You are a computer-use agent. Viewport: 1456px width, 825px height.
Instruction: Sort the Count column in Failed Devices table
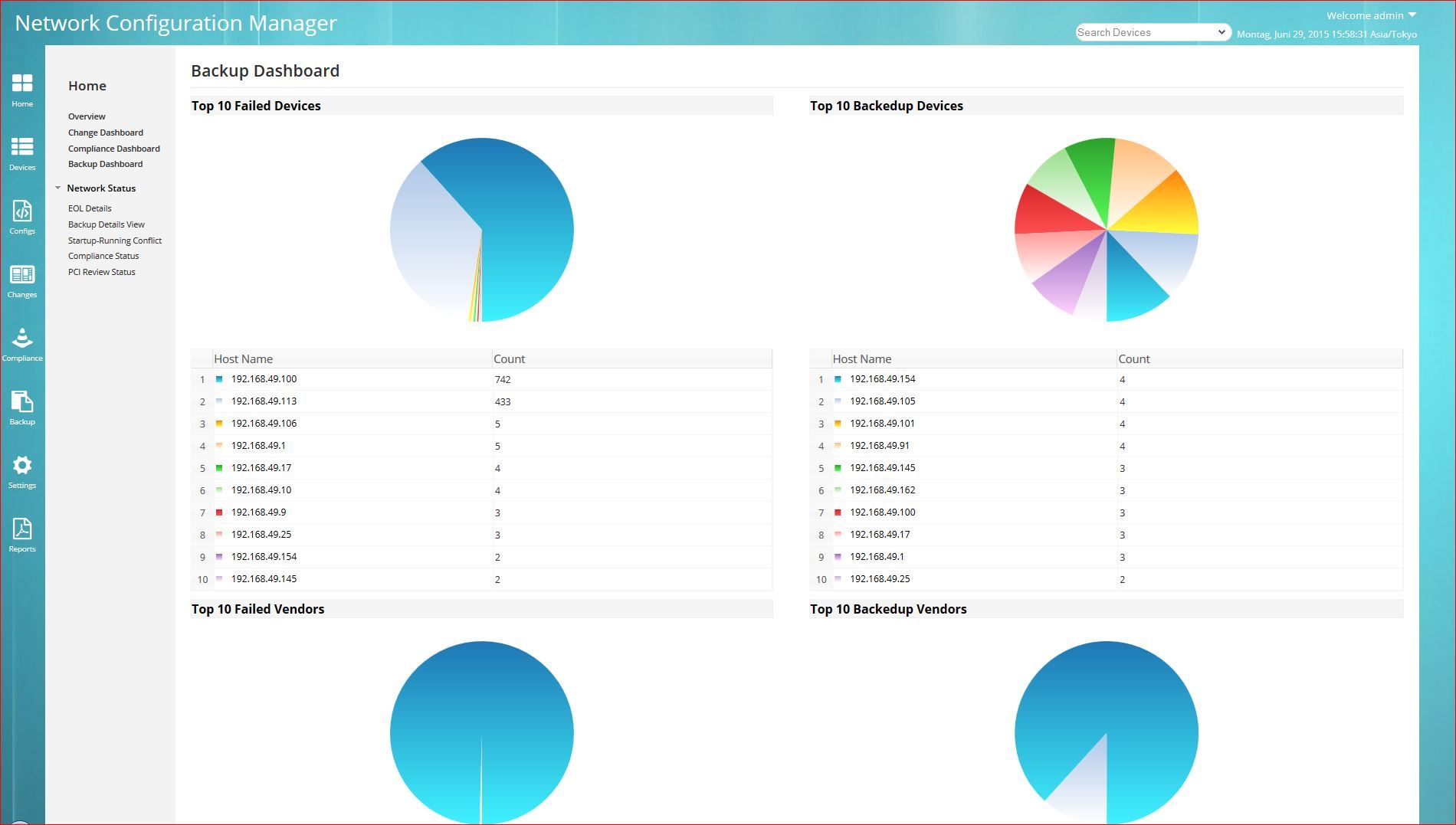508,358
